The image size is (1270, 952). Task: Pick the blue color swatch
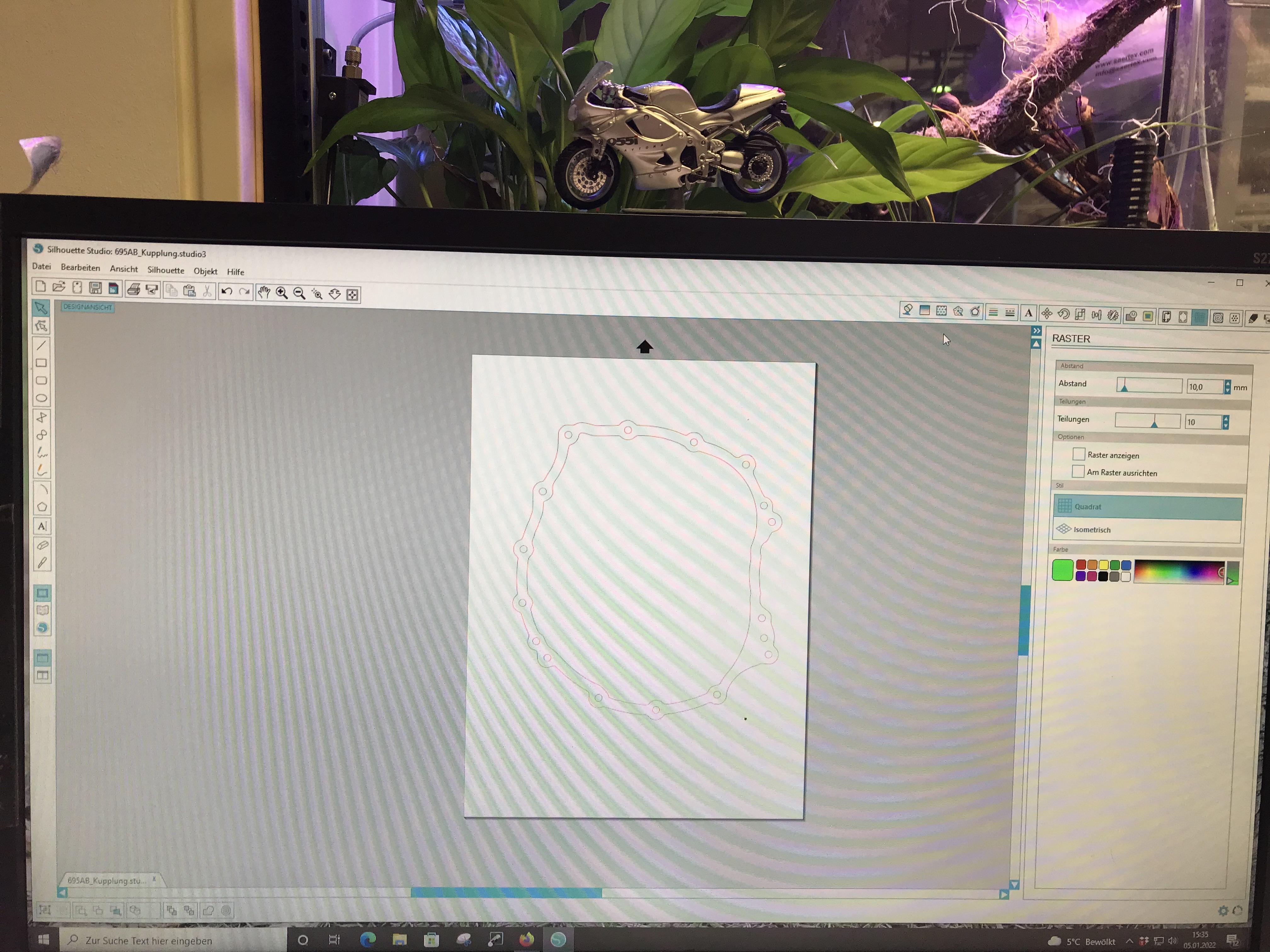point(1126,565)
